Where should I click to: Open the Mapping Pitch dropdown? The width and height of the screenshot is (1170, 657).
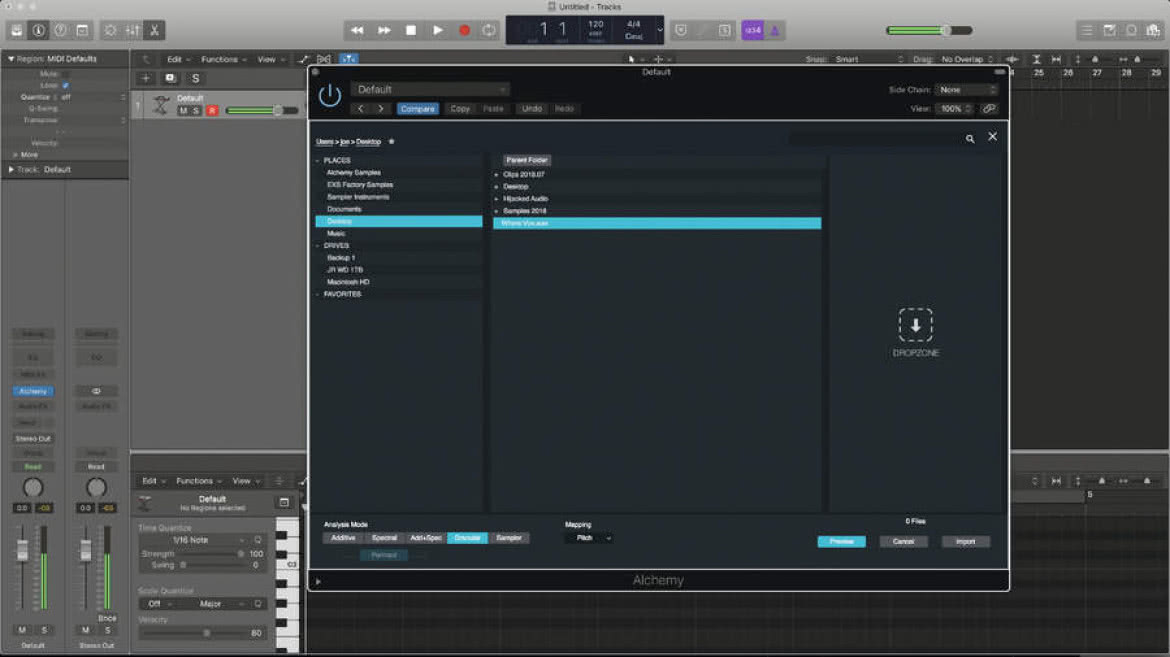click(589, 538)
